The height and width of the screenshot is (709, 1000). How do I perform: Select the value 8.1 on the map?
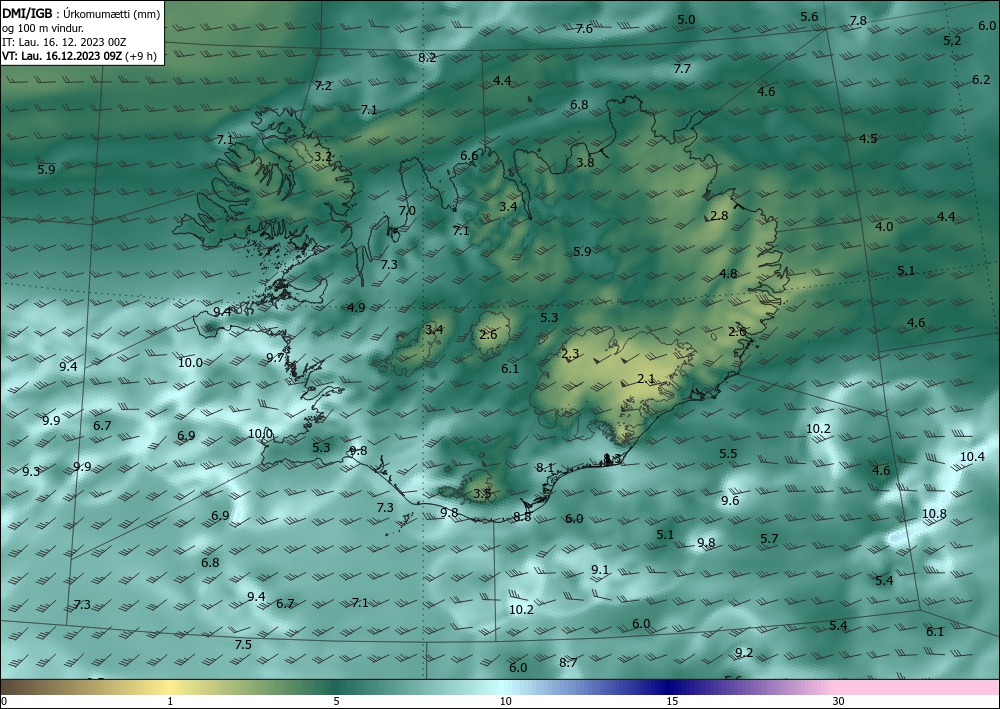tap(545, 468)
